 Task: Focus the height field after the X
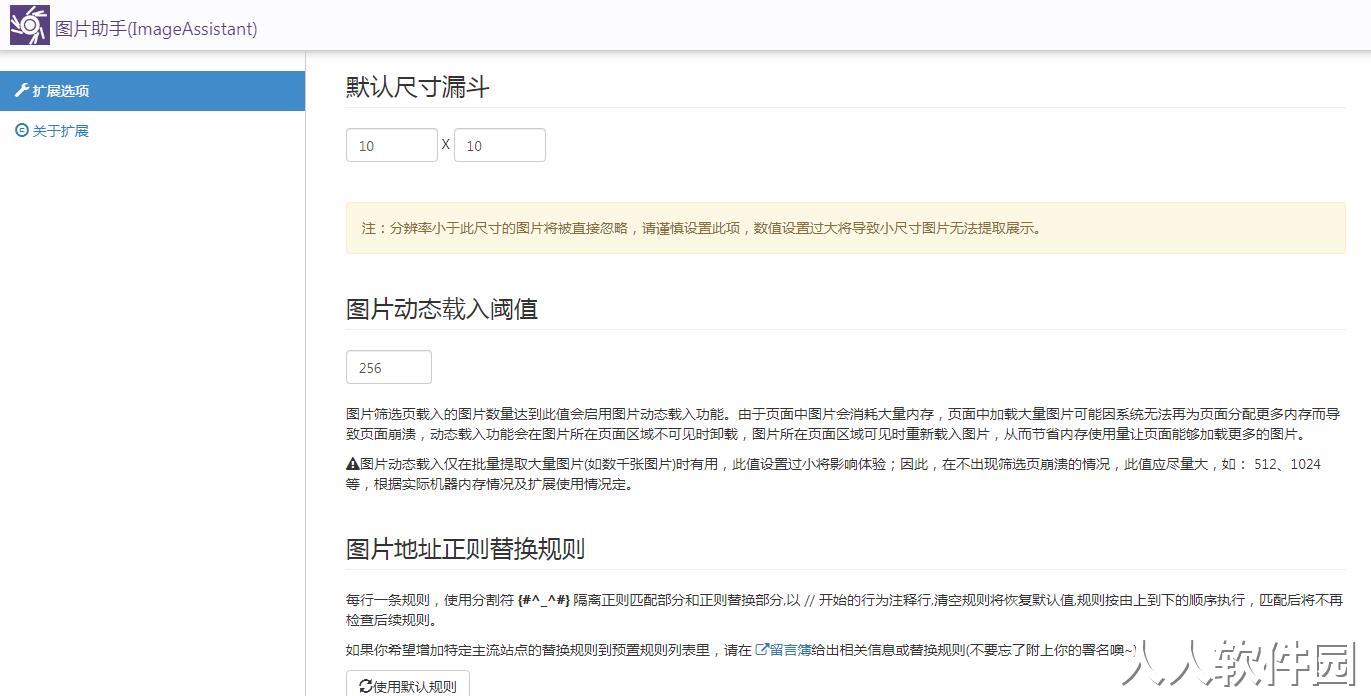(x=500, y=145)
